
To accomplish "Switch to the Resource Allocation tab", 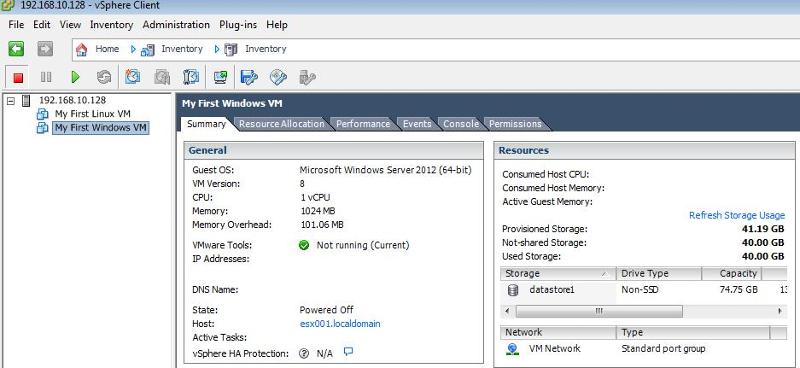I will 282,124.
